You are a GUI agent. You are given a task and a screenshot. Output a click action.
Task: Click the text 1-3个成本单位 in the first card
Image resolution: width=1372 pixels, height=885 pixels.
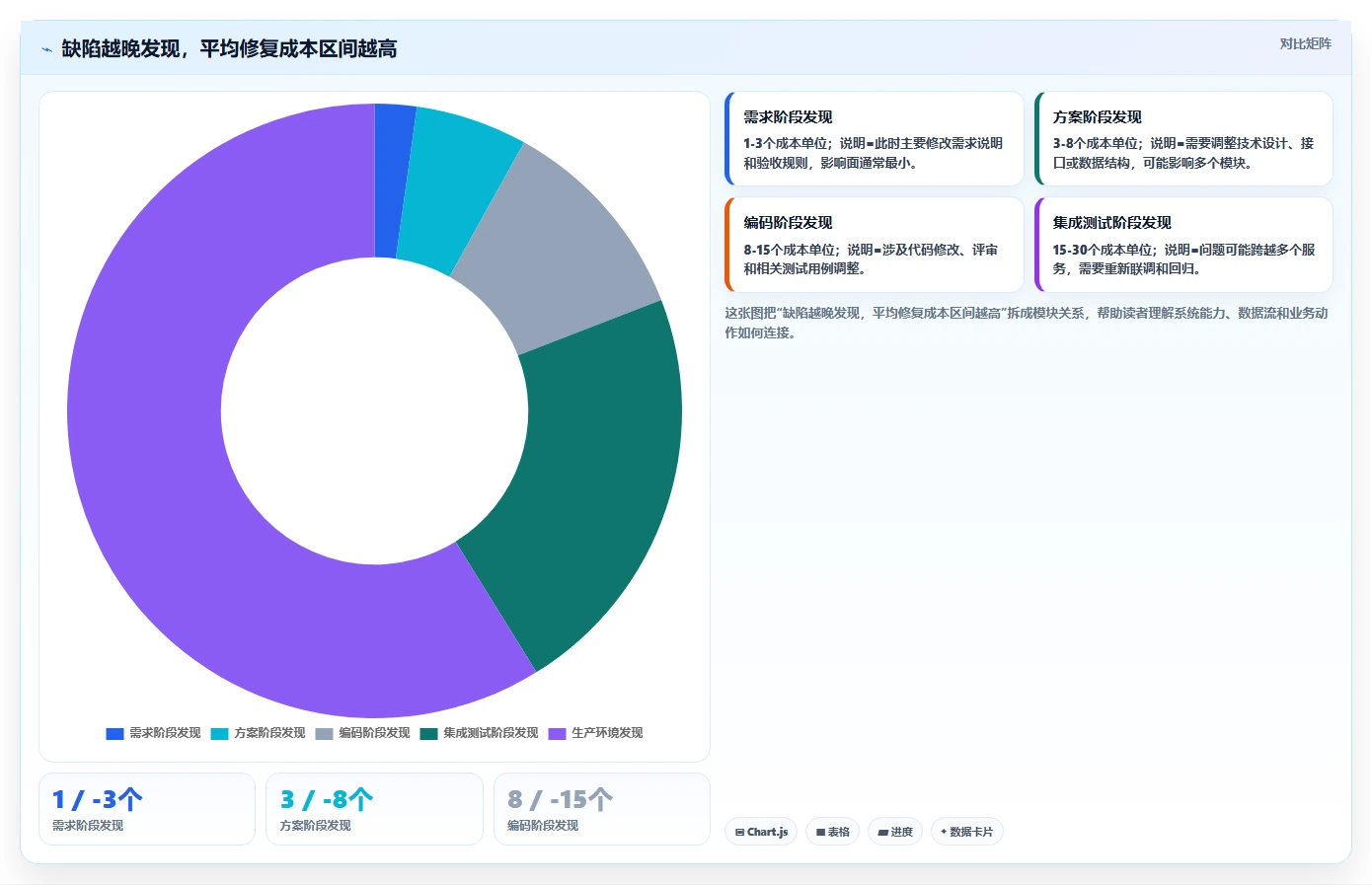point(786,143)
